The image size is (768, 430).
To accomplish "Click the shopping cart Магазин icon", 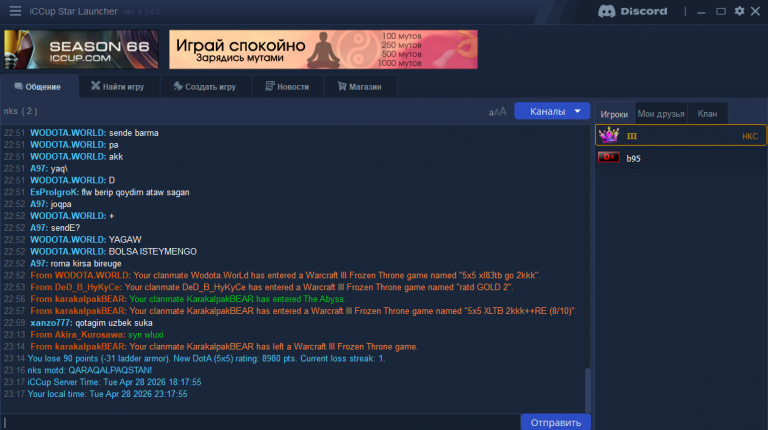I will [341, 86].
